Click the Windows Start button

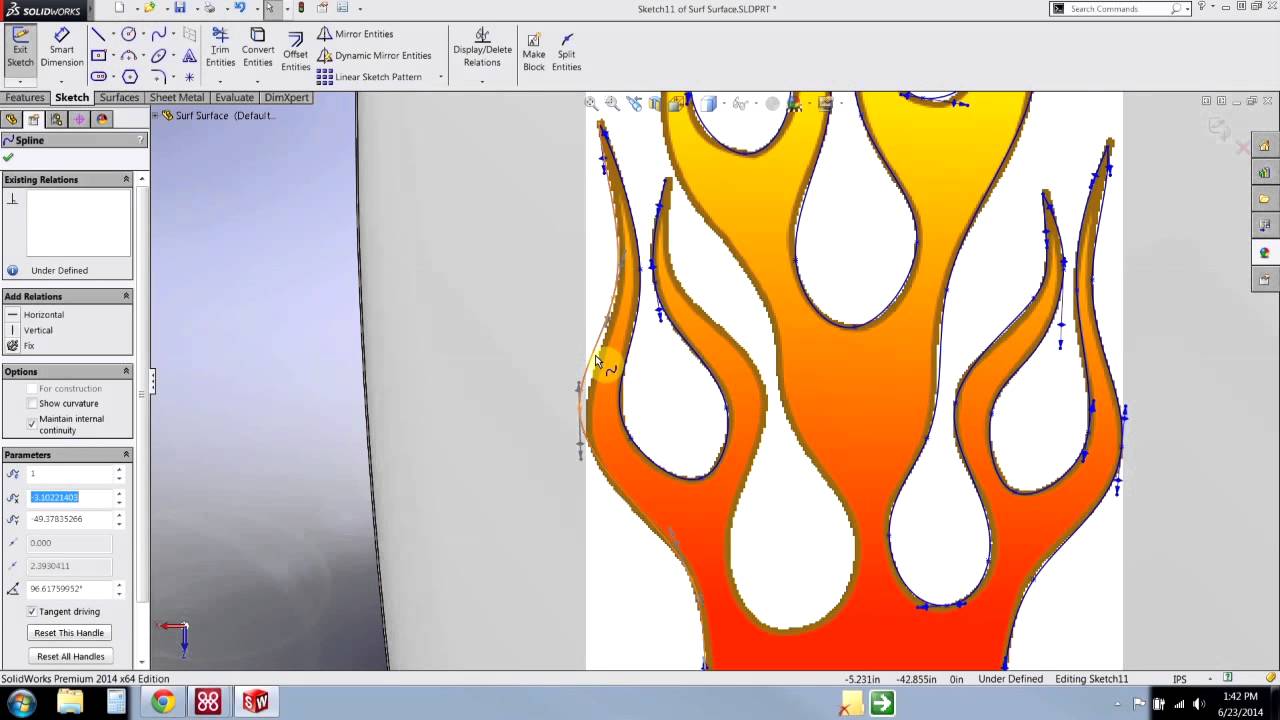tap(21, 702)
